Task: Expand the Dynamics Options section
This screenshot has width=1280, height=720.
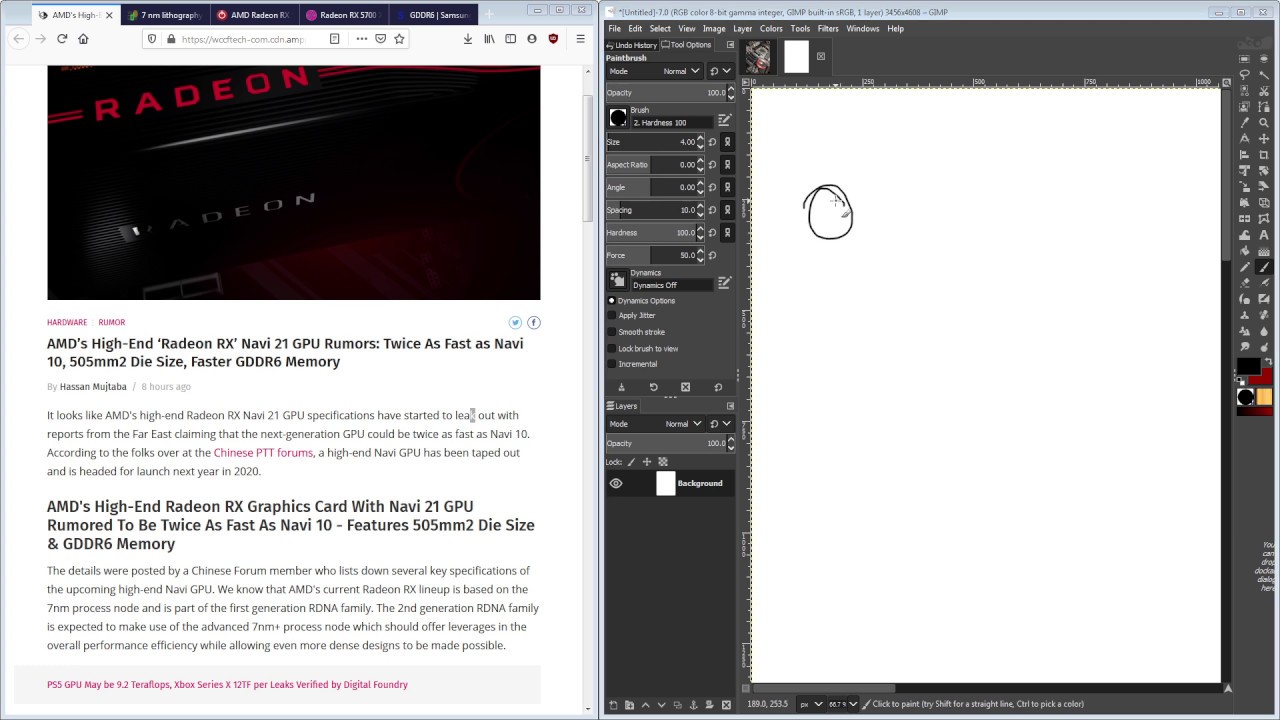Action: coord(612,300)
